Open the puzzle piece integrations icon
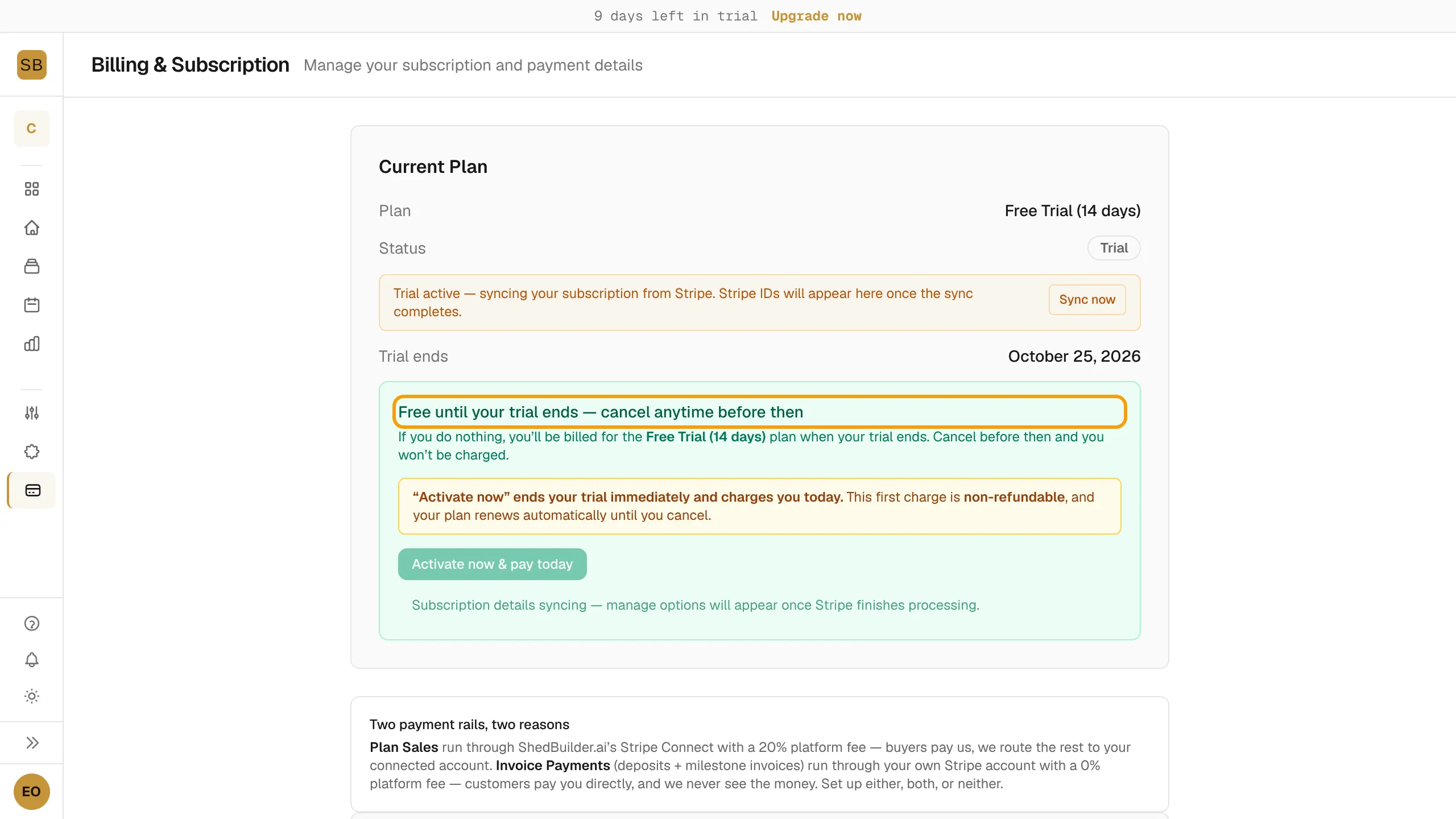Screen dimensions: 1456x819 tap(32, 452)
